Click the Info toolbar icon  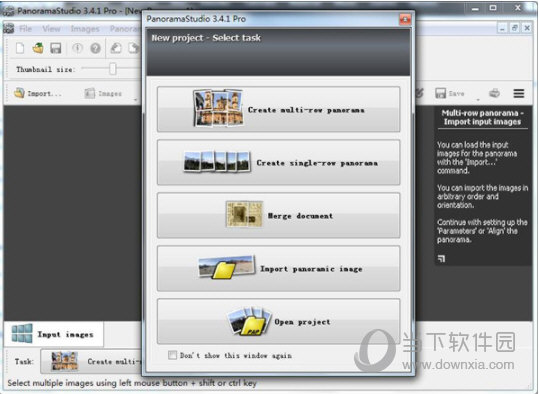tap(77, 48)
